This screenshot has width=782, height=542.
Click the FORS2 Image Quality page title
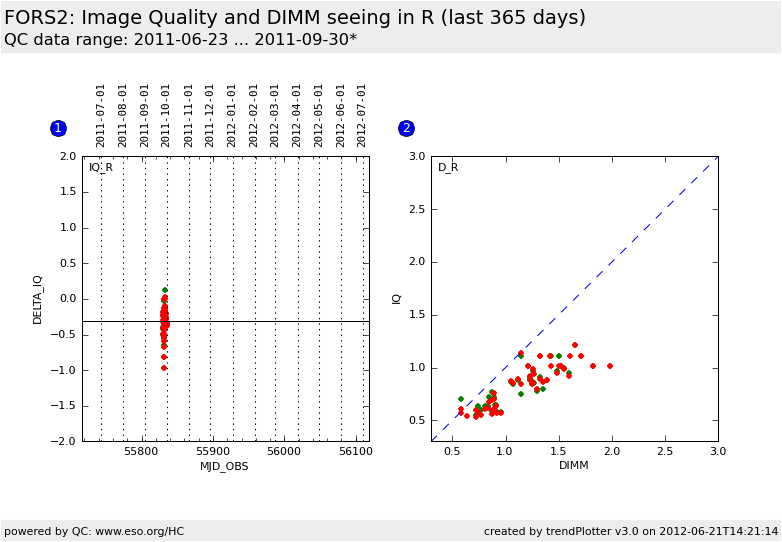(295, 18)
